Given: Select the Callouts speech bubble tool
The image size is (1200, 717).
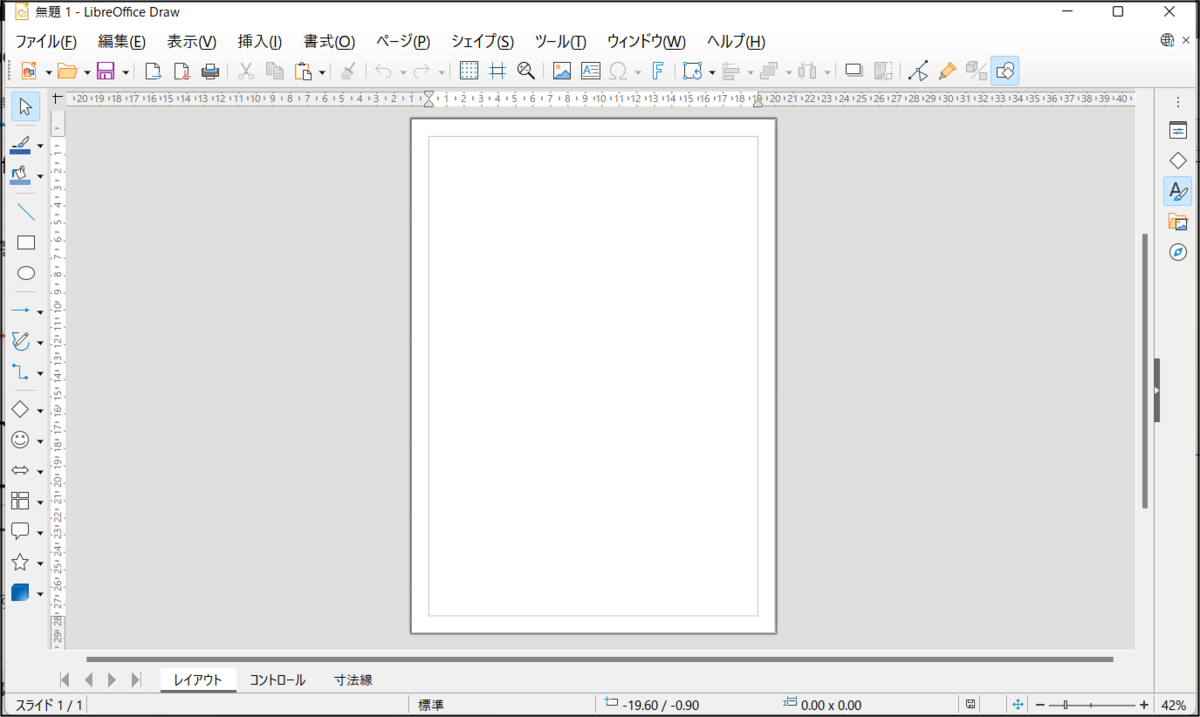Looking at the screenshot, I should tap(20, 531).
